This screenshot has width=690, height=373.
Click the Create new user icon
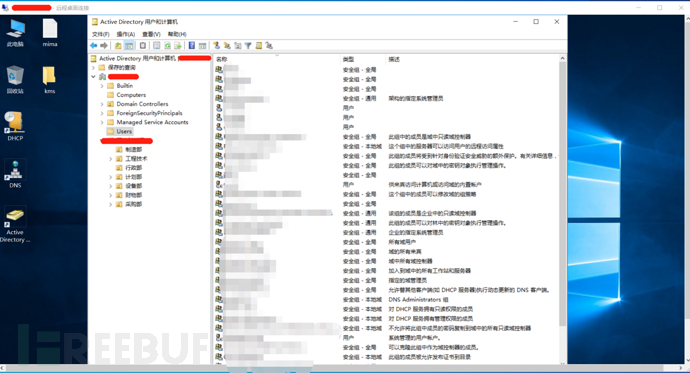click(217, 45)
